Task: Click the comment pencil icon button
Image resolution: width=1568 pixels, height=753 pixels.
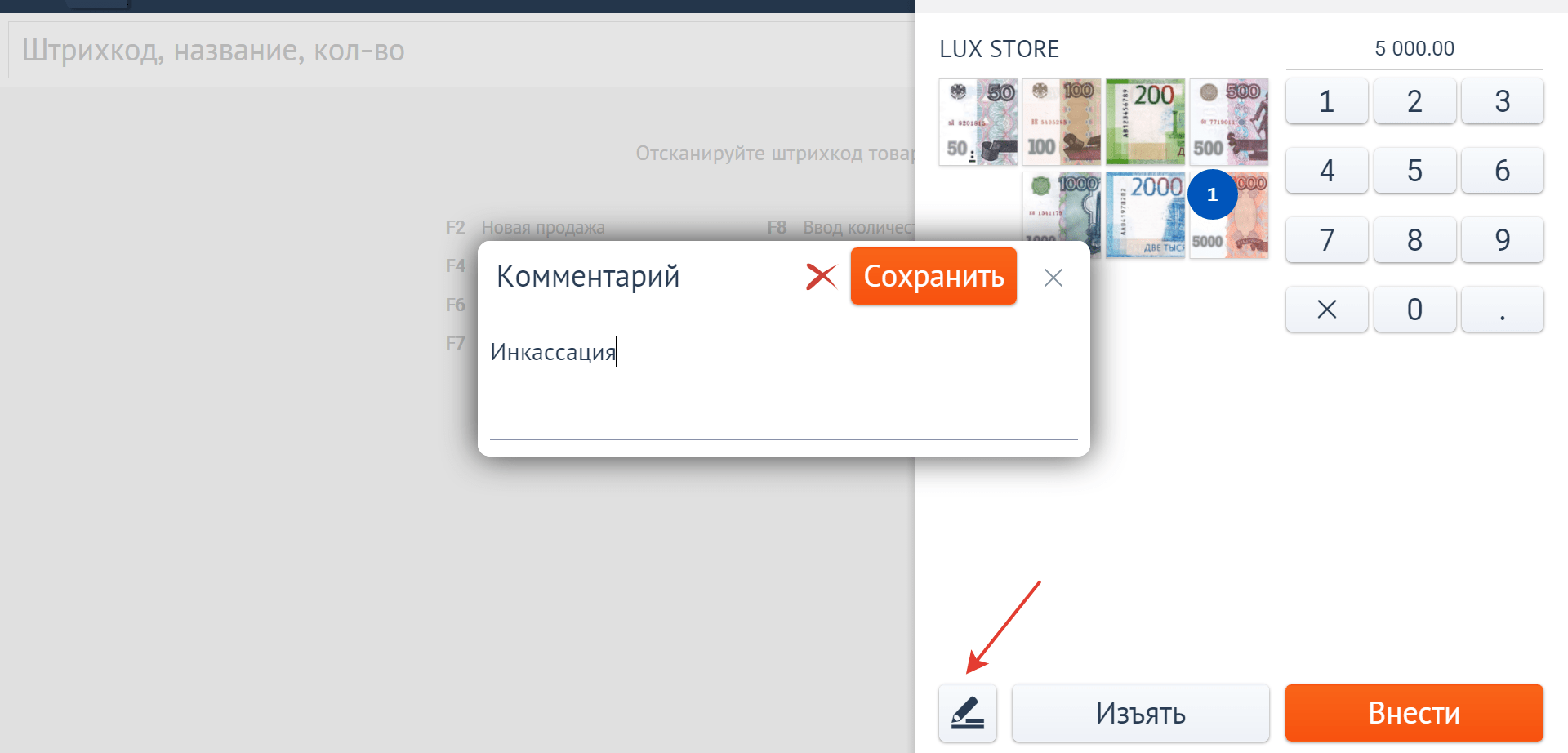Action: 967,713
